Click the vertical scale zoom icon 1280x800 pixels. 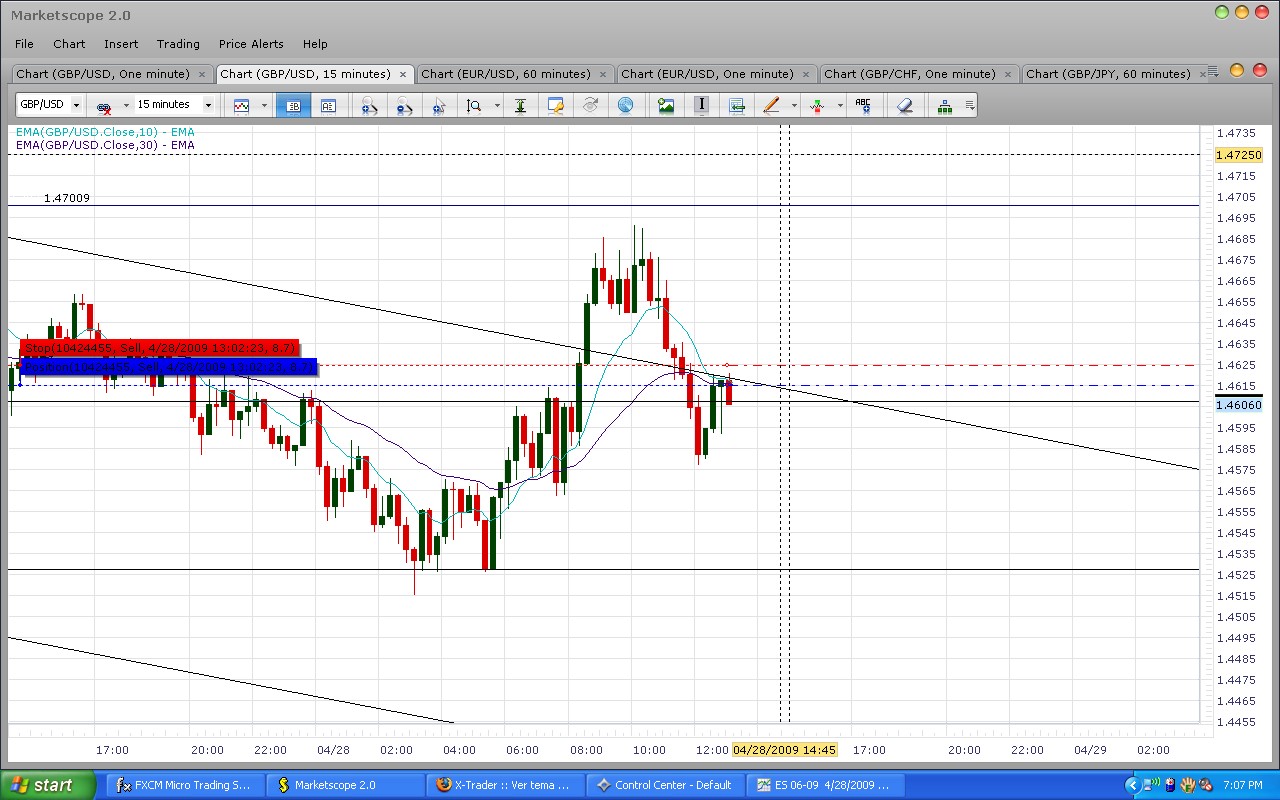474,105
